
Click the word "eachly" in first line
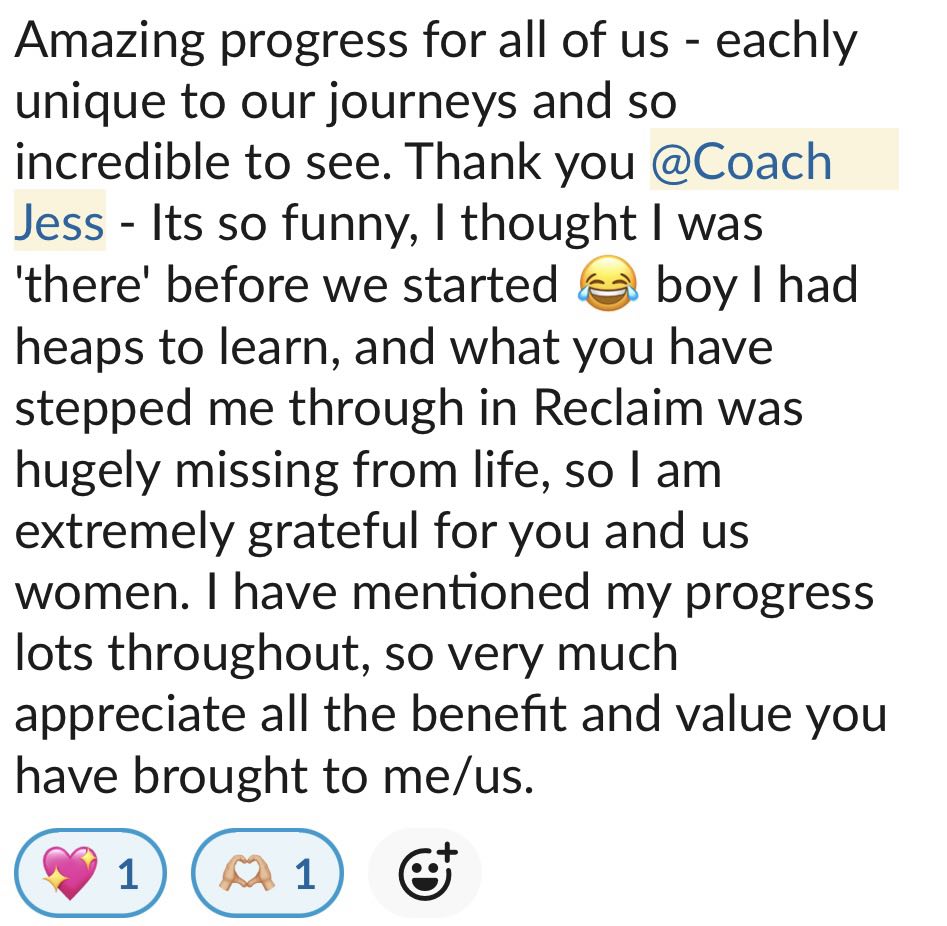click(787, 41)
